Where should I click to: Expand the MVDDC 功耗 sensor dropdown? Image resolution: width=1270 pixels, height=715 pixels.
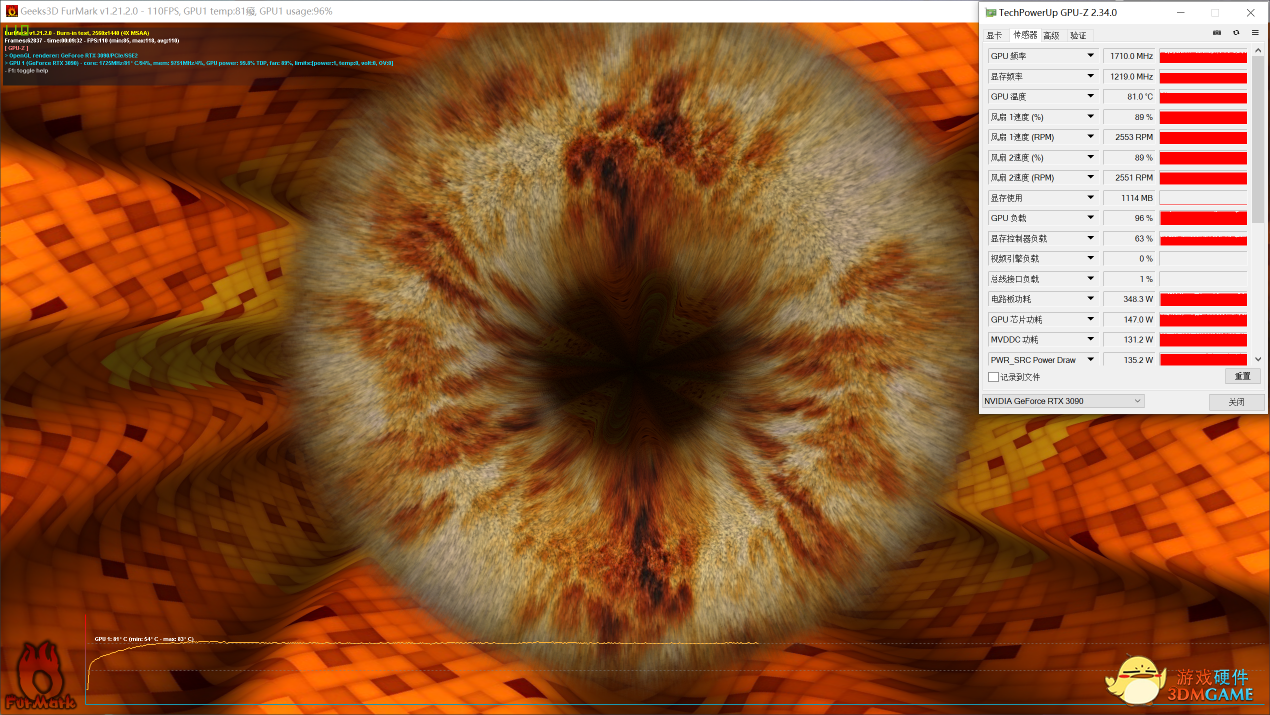click(1091, 339)
